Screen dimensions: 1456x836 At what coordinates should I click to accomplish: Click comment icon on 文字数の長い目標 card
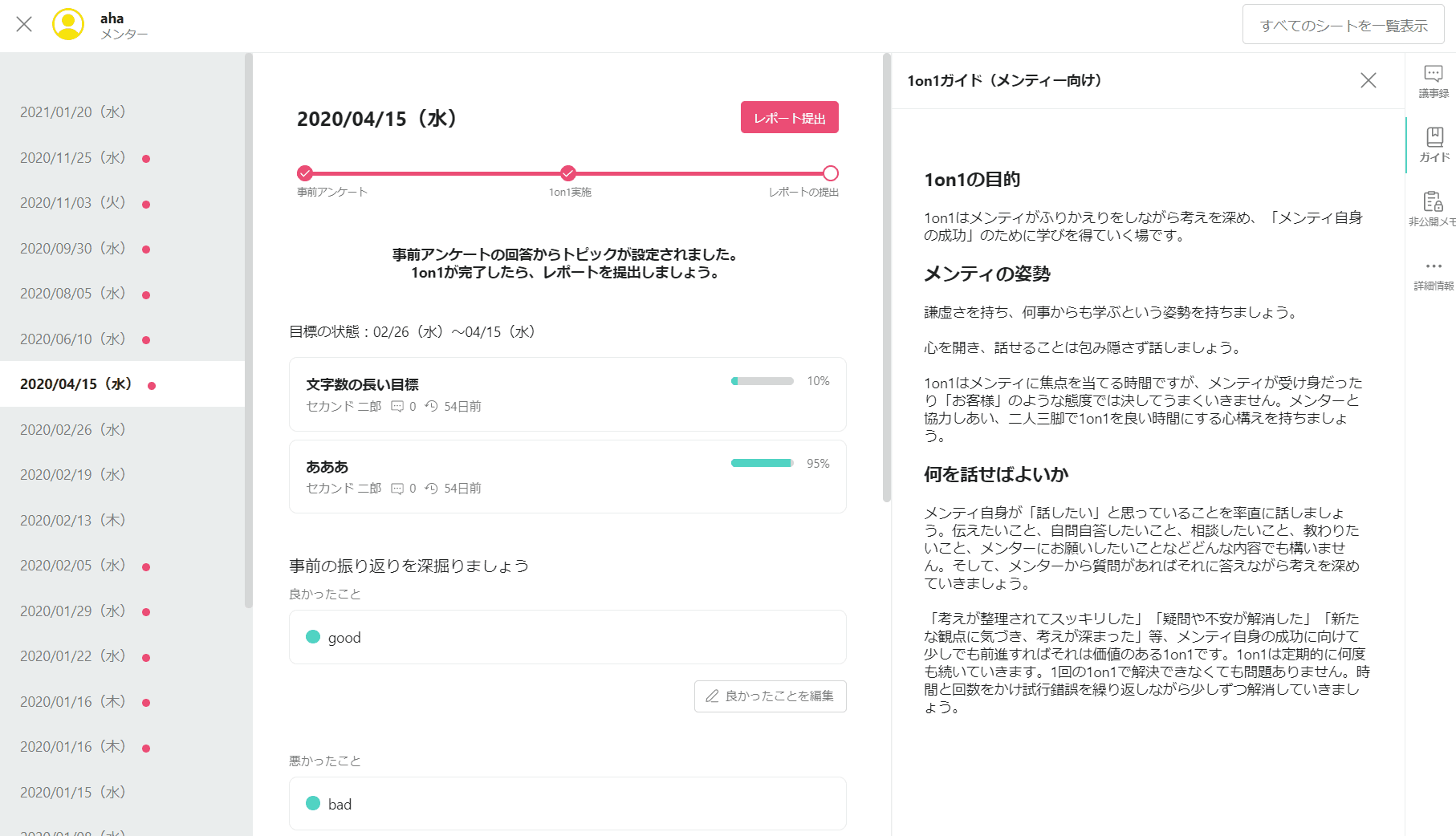click(x=397, y=407)
